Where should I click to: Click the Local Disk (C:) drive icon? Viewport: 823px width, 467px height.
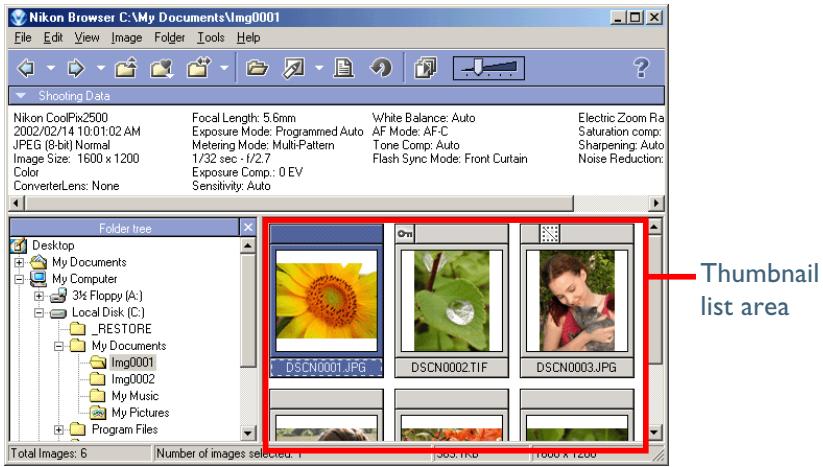pyautogui.click(x=58, y=313)
